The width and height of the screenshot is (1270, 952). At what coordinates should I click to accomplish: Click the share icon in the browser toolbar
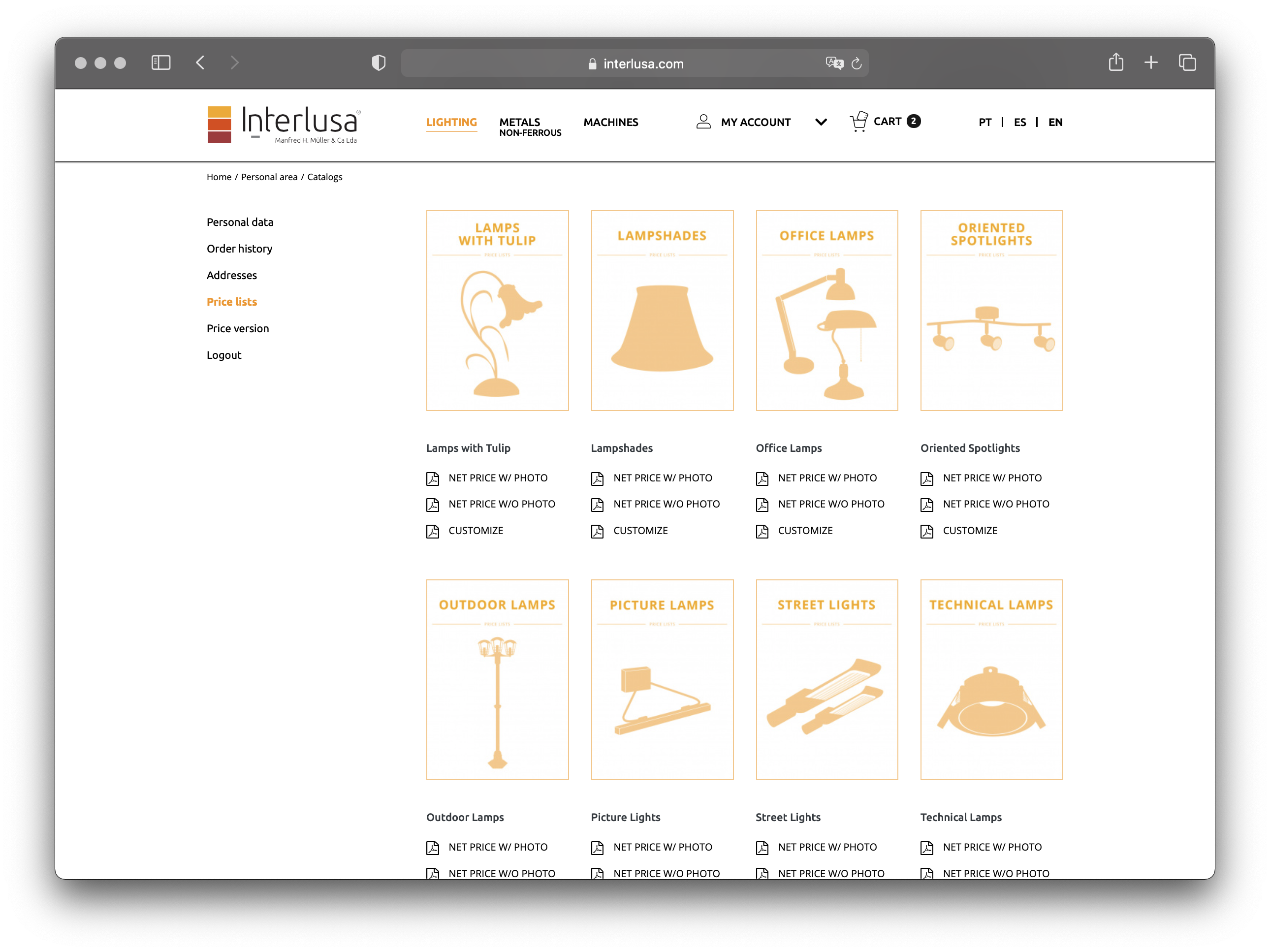(x=1115, y=62)
